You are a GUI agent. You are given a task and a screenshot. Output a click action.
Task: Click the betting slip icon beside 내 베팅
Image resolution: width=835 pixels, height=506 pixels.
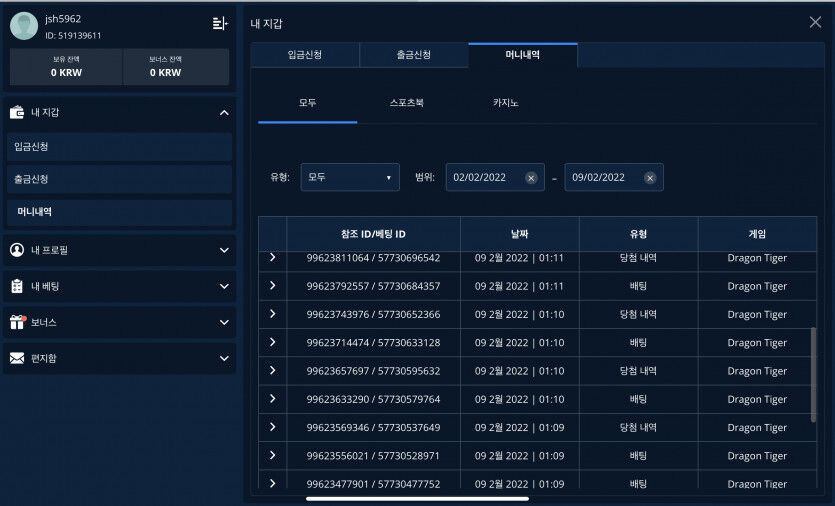click(x=17, y=286)
